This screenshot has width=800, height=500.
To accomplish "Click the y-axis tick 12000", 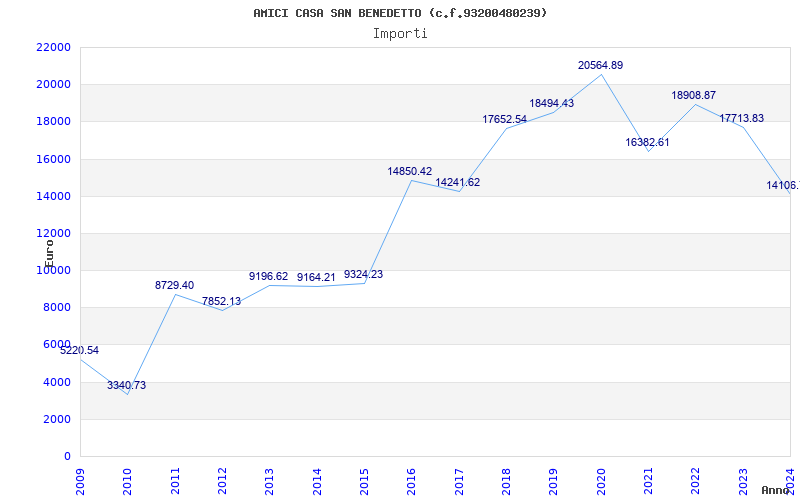I will point(54,234).
